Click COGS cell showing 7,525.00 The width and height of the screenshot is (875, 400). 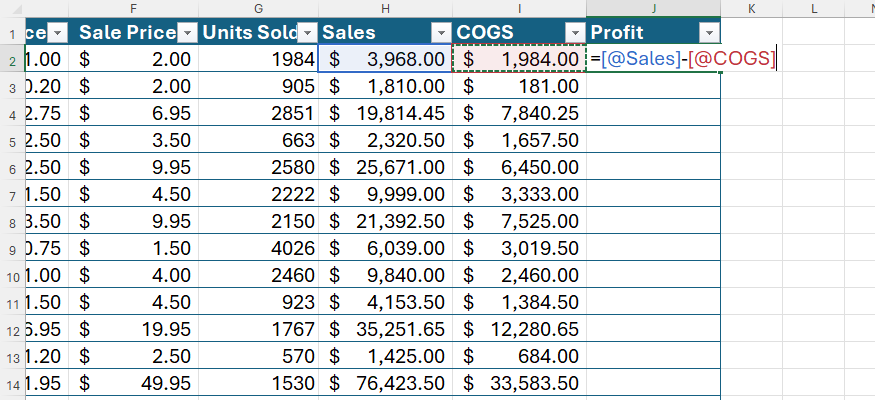click(x=519, y=221)
